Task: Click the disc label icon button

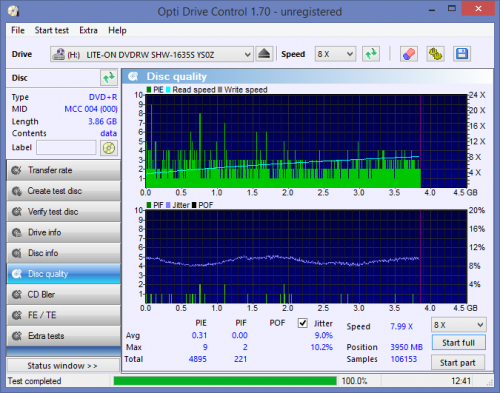Action: tap(109, 148)
